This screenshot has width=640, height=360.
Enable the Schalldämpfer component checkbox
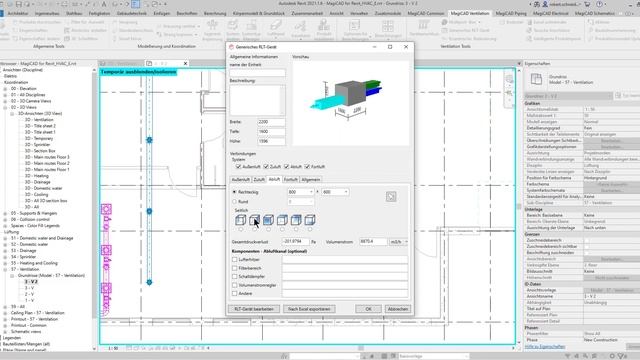point(235,276)
